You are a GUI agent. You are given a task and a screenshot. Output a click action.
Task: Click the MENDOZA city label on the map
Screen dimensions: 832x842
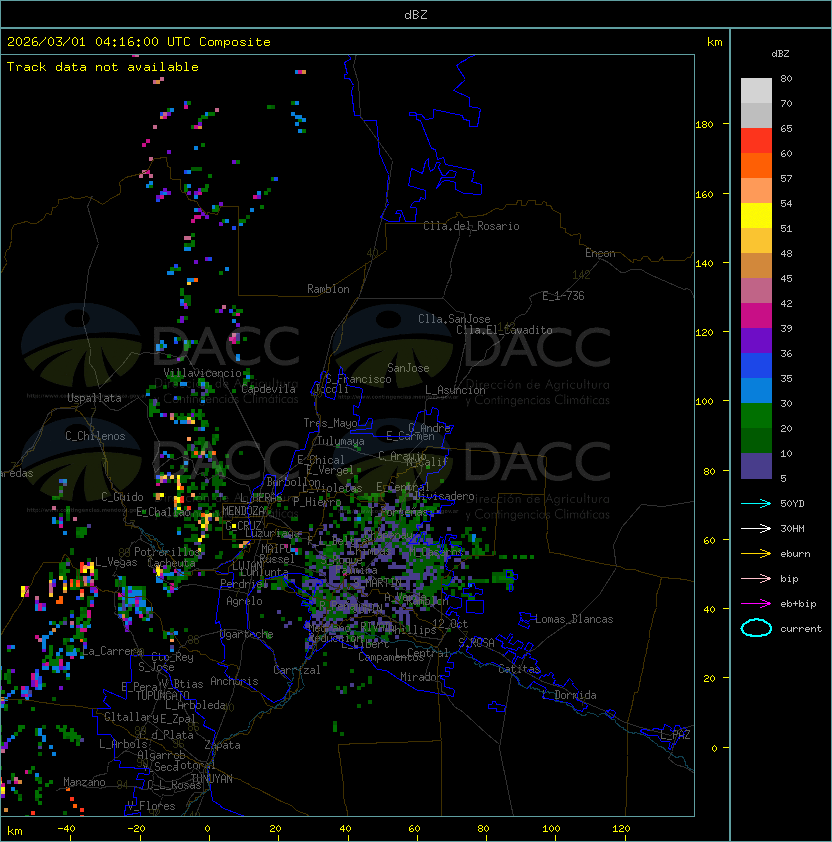[x=245, y=511]
